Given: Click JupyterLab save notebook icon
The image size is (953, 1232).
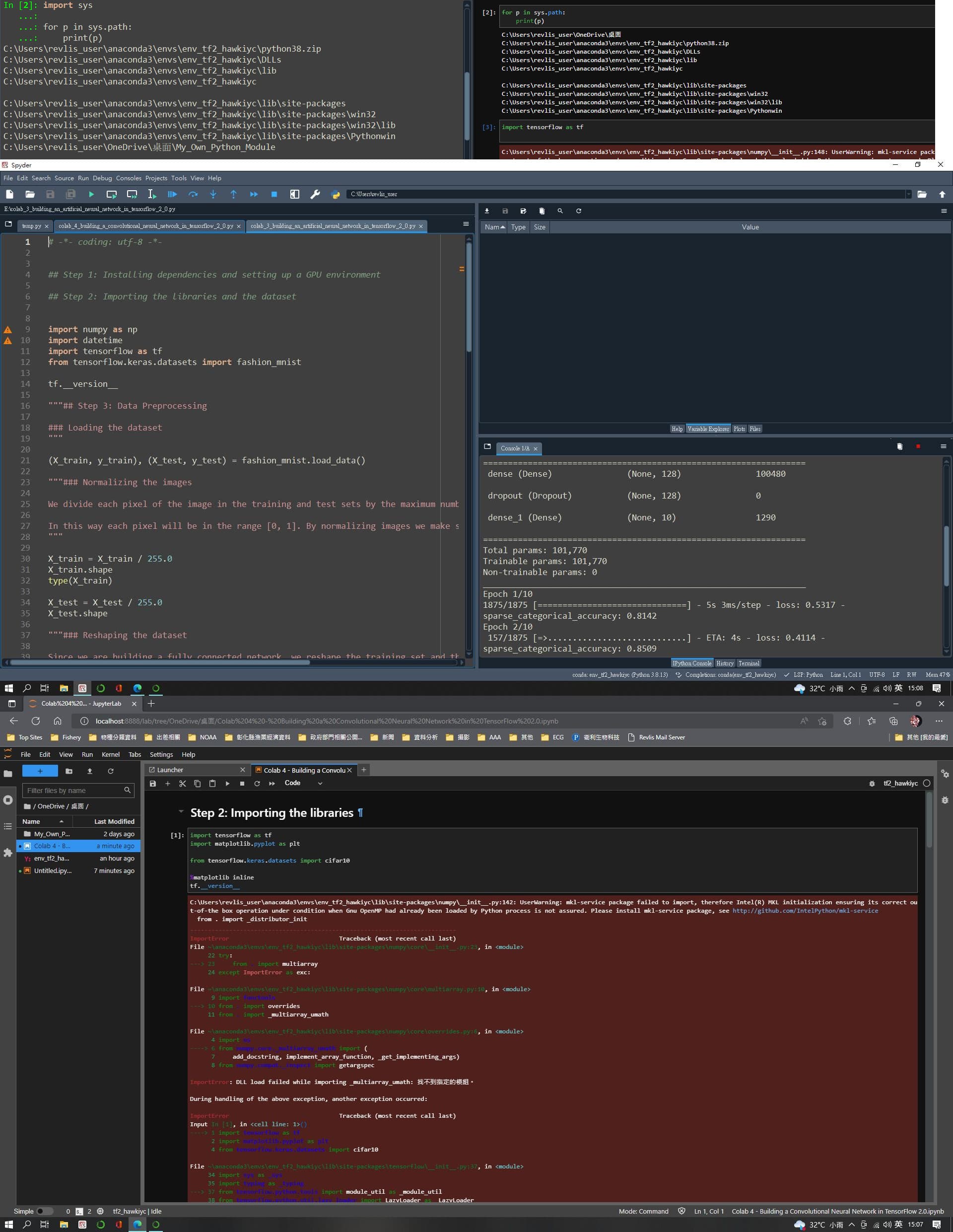Looking at the screenshot, I should 152,784.
